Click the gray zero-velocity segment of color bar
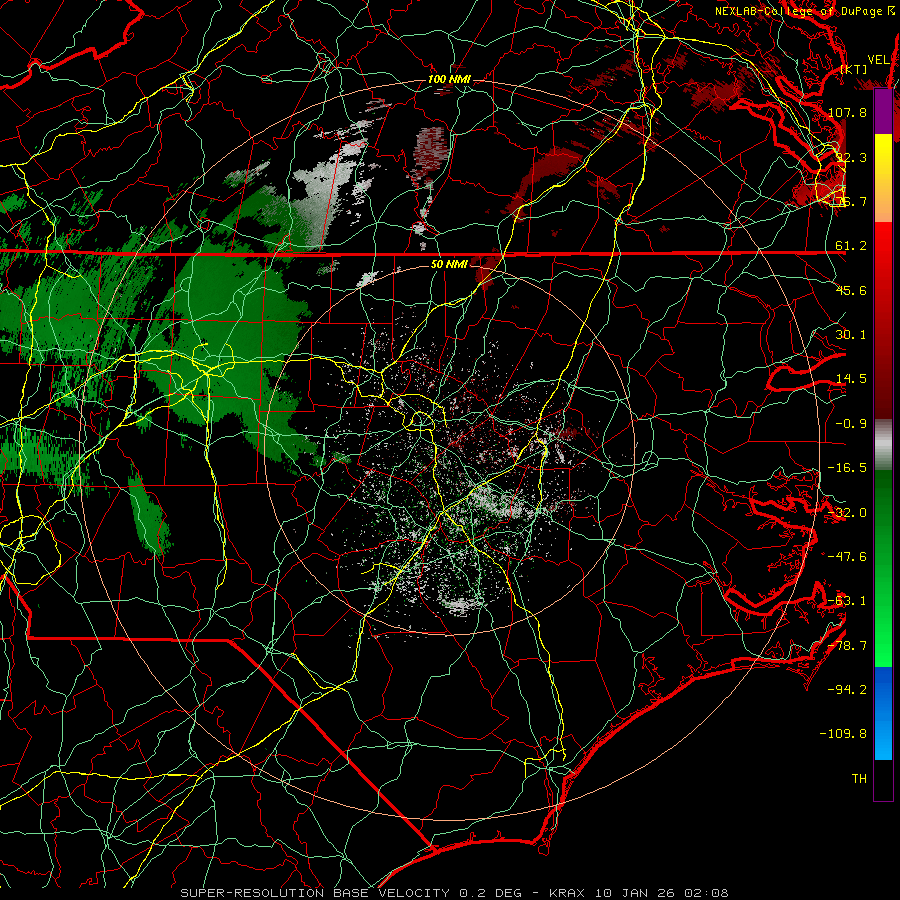This screenshot has width=900, height=900. coord(883,445)
